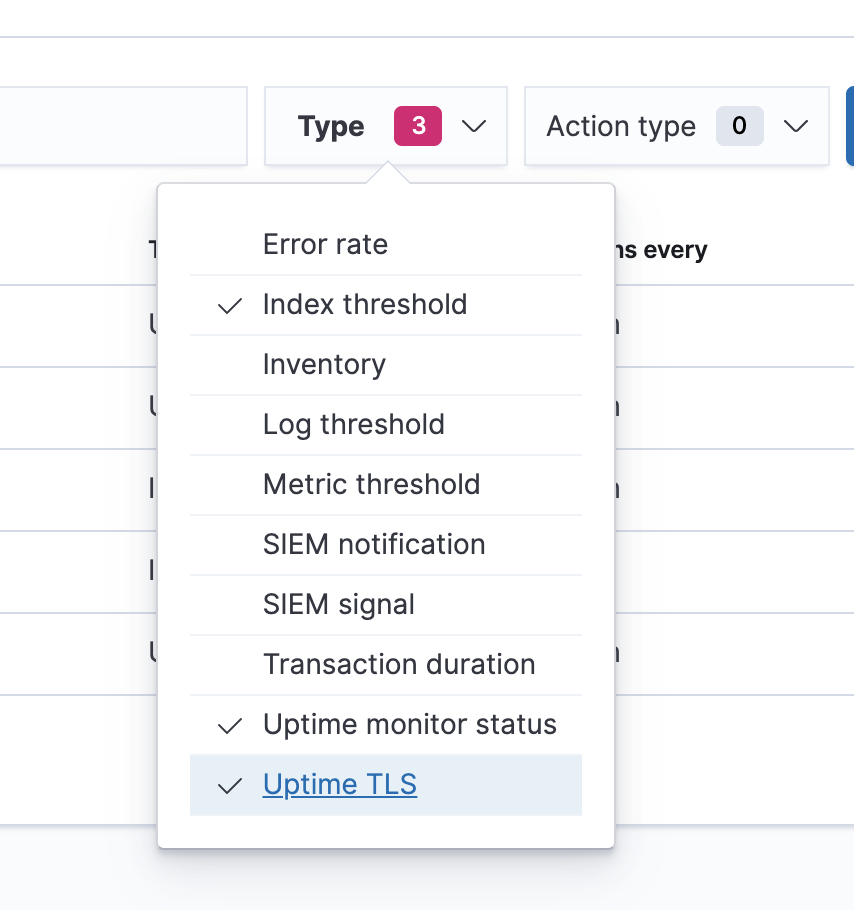854x910 pixels.
Task: Click the checkmark beside Index threshold
Action: click(x=228, y=305)
